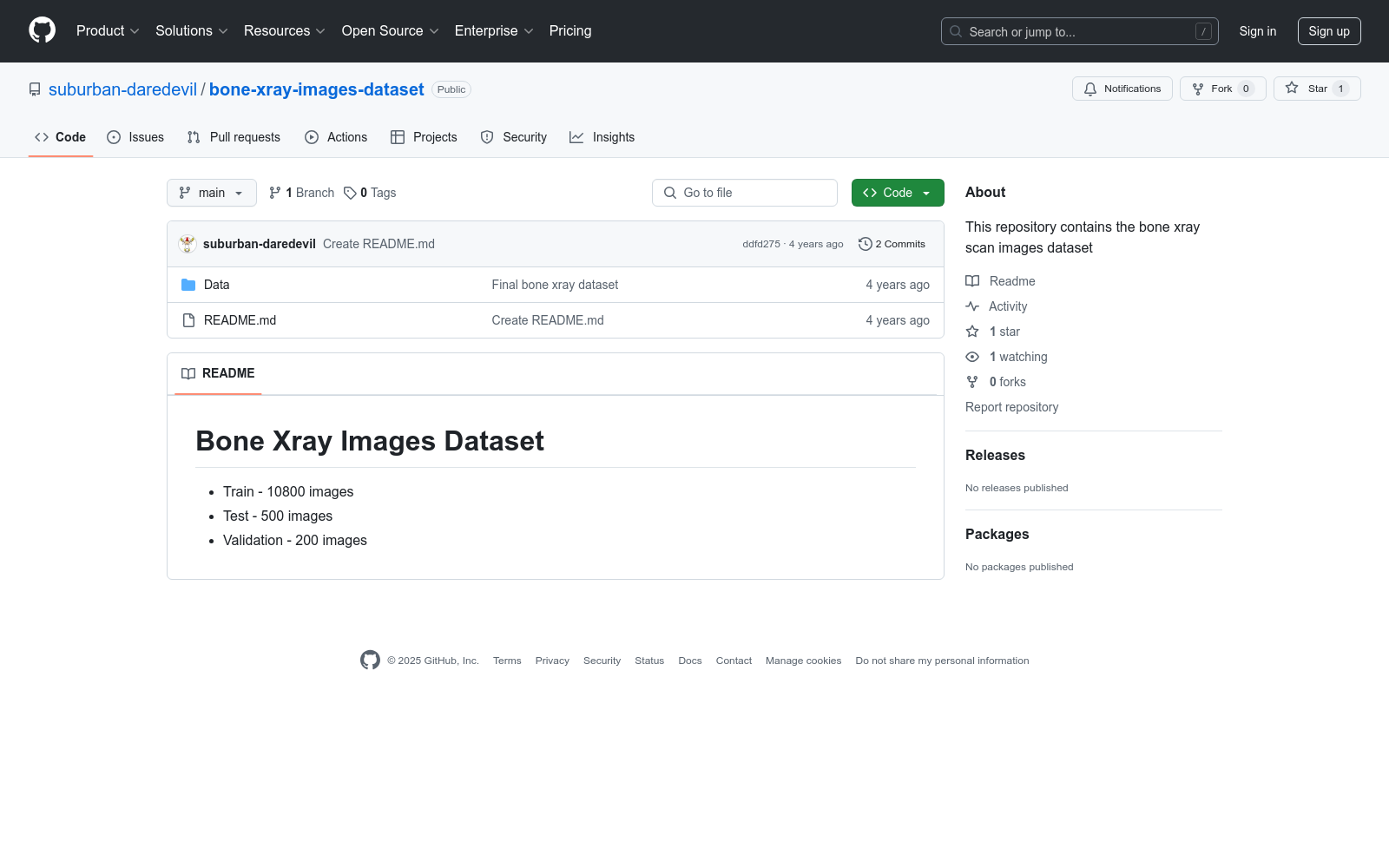The width and height of the screenshot is (1389, 868).
Task: Open suburban-daredevil owner profile link
Action: click(122, 89)
